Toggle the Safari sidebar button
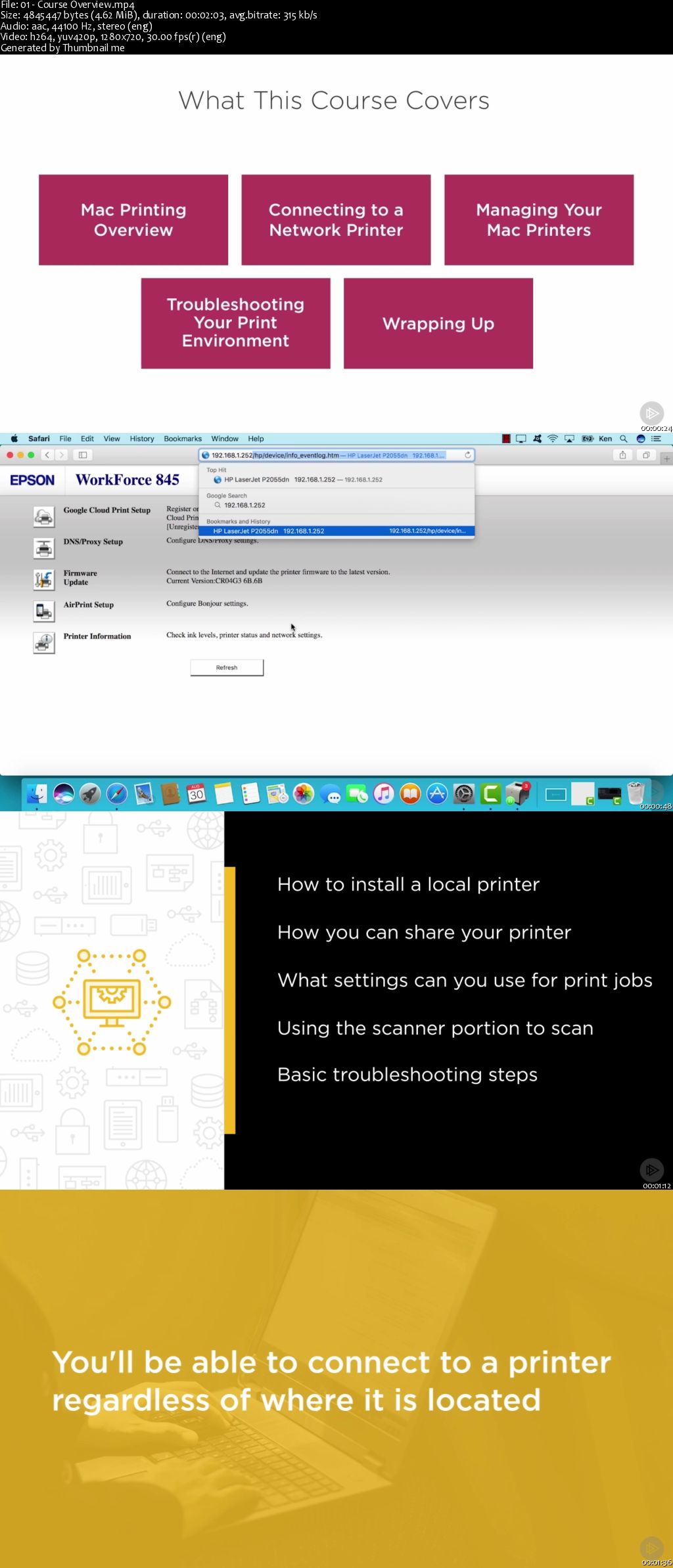This screenshot has height=1568, width=673. pos(83,455)
